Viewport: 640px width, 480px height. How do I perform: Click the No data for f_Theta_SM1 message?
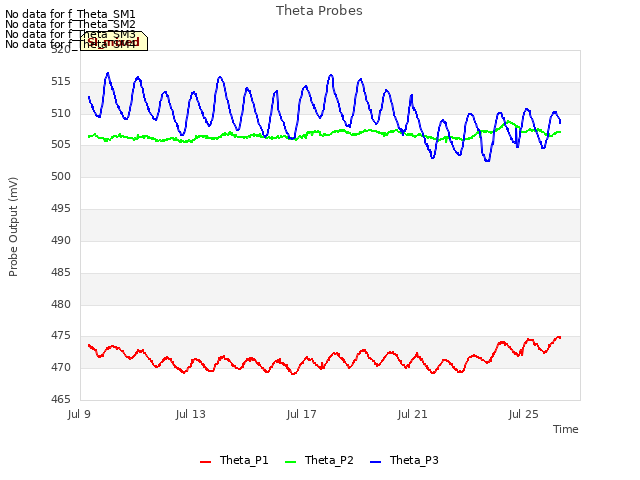pyautogui.click(x=70, y=14)
